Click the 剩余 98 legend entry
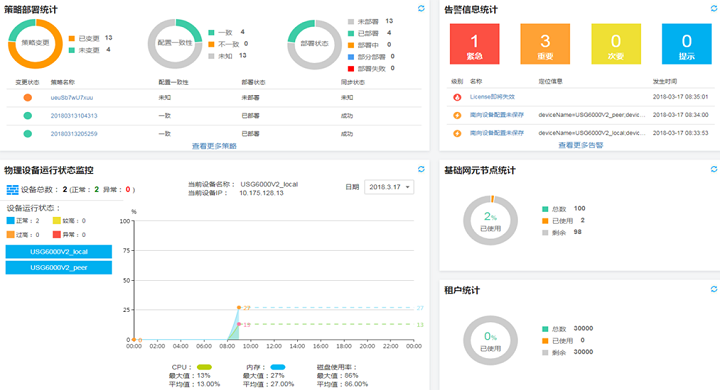The height and width of the screenshot is (390, 720). click(x=562, y=232)
